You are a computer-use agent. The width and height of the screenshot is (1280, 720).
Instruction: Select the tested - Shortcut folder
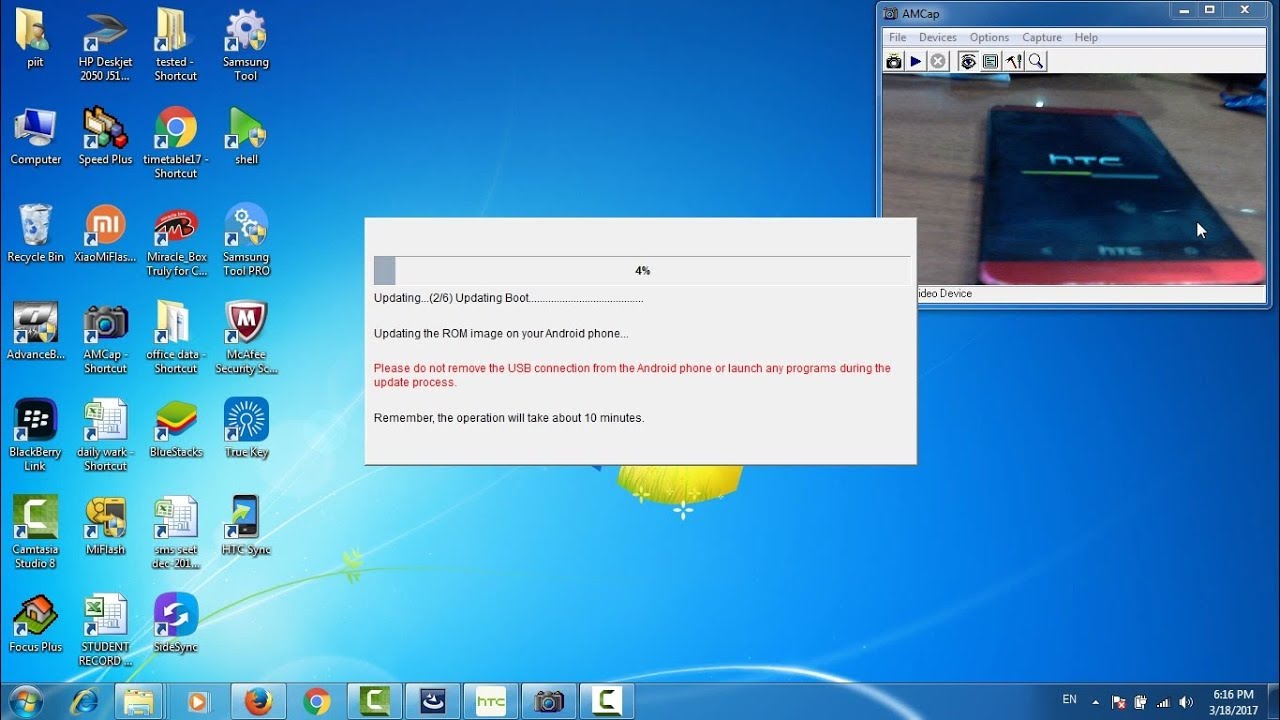175,45
